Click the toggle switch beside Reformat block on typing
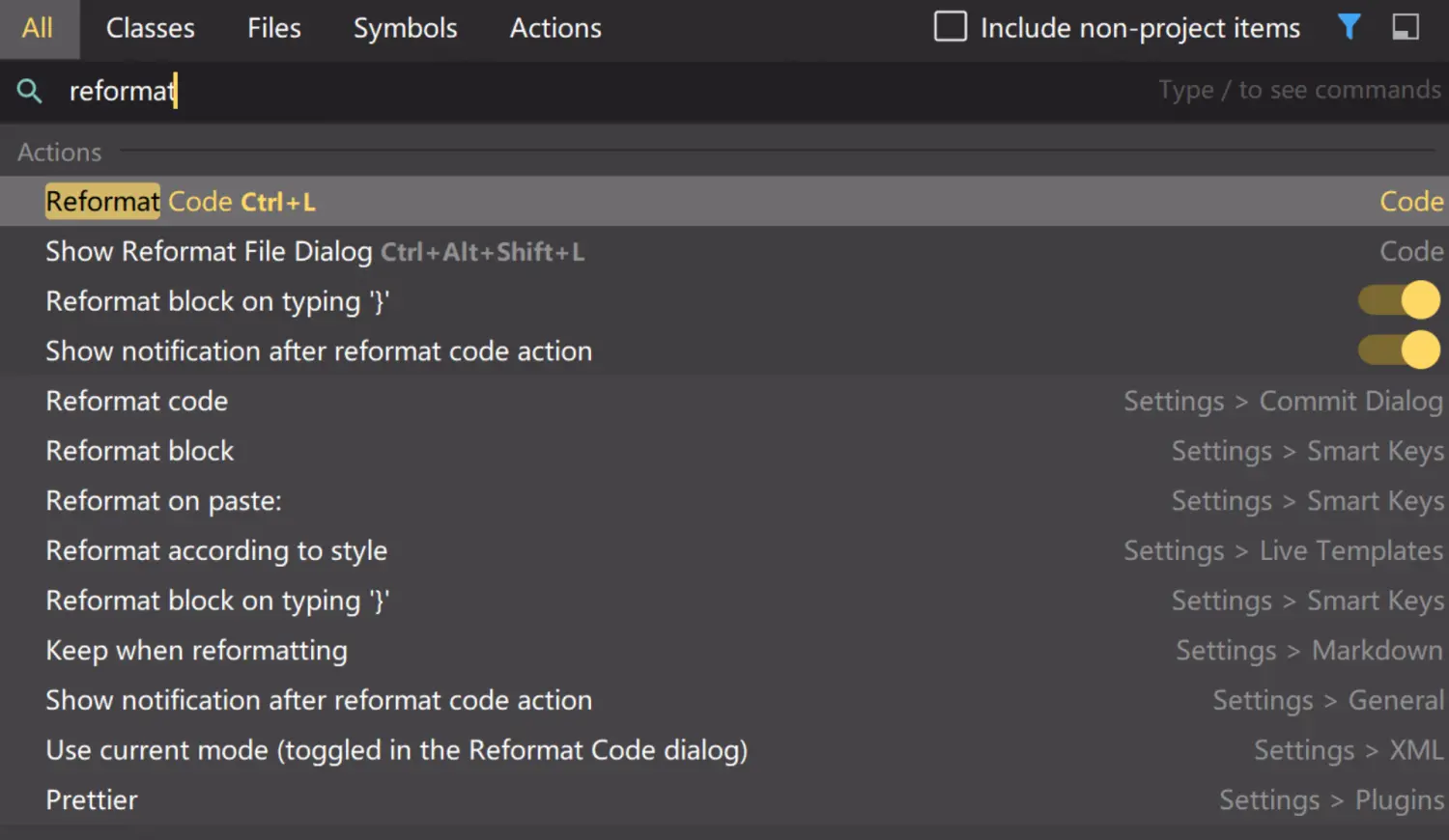The image size is (1449, 840). [1398, 300]
